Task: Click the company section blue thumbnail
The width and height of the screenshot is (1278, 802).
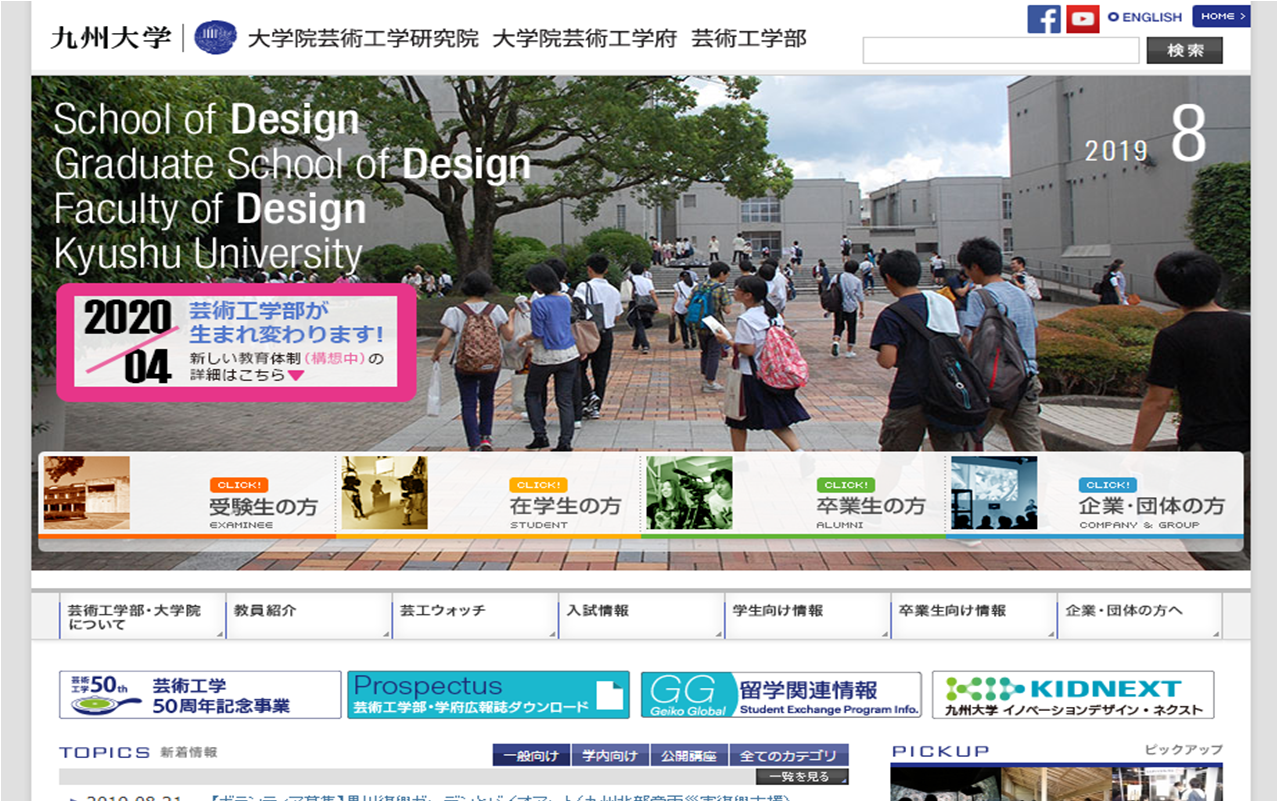Action: (994, 493)
